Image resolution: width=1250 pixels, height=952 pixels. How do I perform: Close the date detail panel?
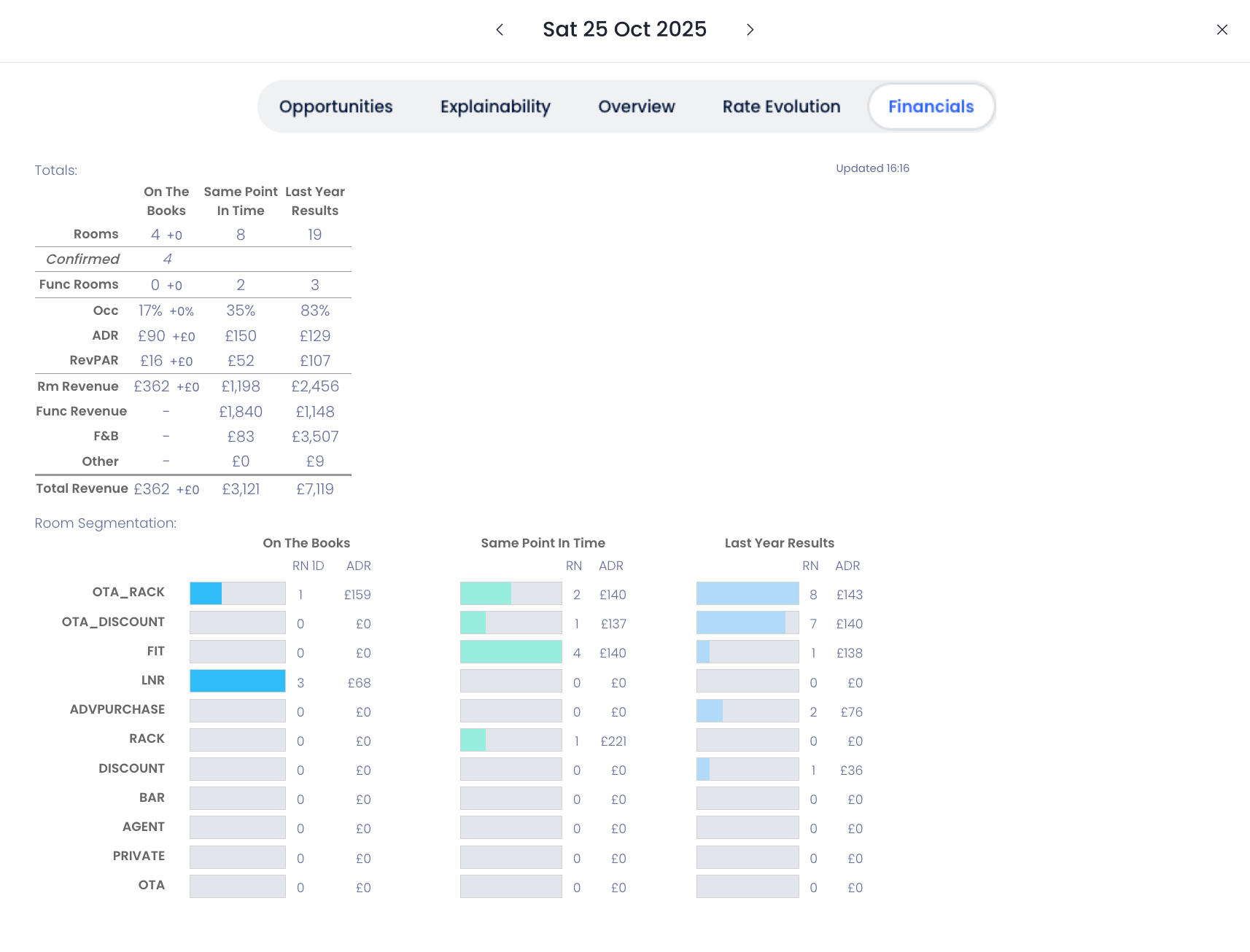(x=1222, y=30)
